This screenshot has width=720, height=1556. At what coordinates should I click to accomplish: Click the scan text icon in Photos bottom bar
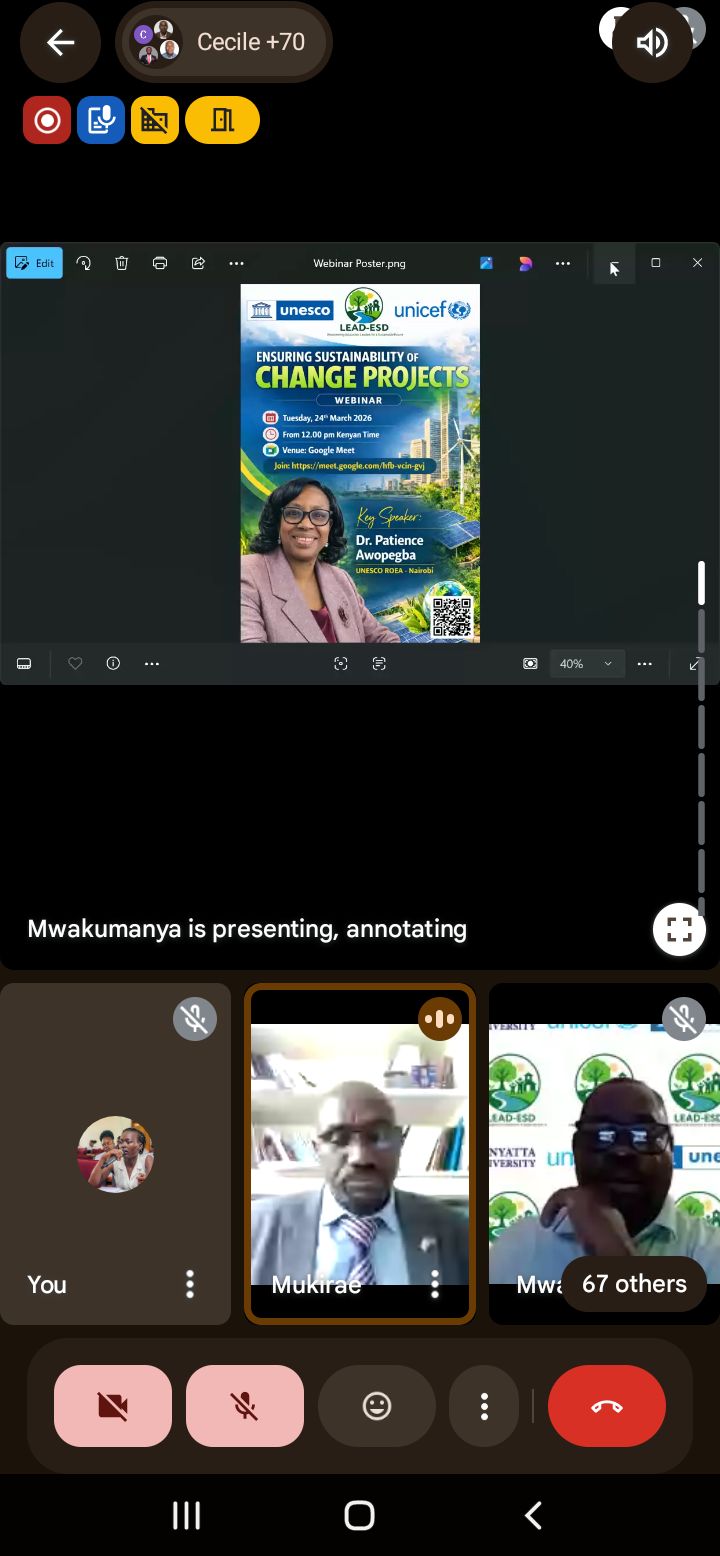(x=379, y=663)
